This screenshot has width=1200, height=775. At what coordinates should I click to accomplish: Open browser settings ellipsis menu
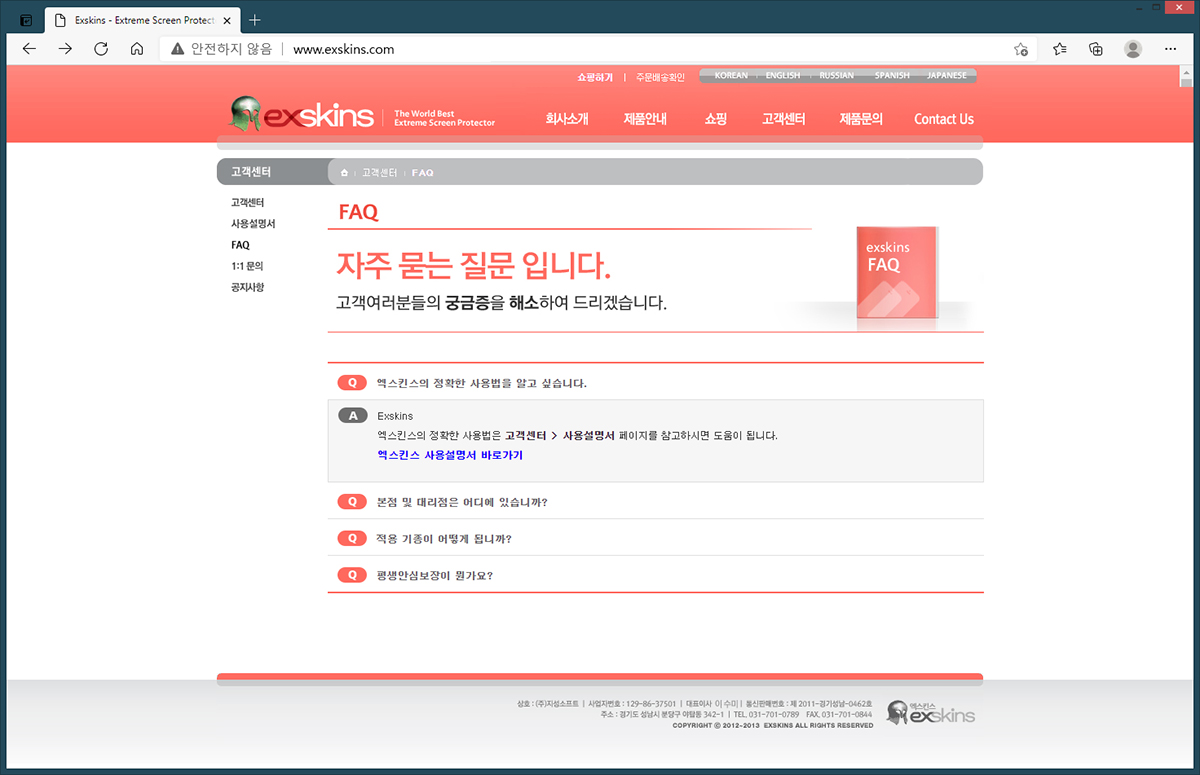(x=1171, y=49)
